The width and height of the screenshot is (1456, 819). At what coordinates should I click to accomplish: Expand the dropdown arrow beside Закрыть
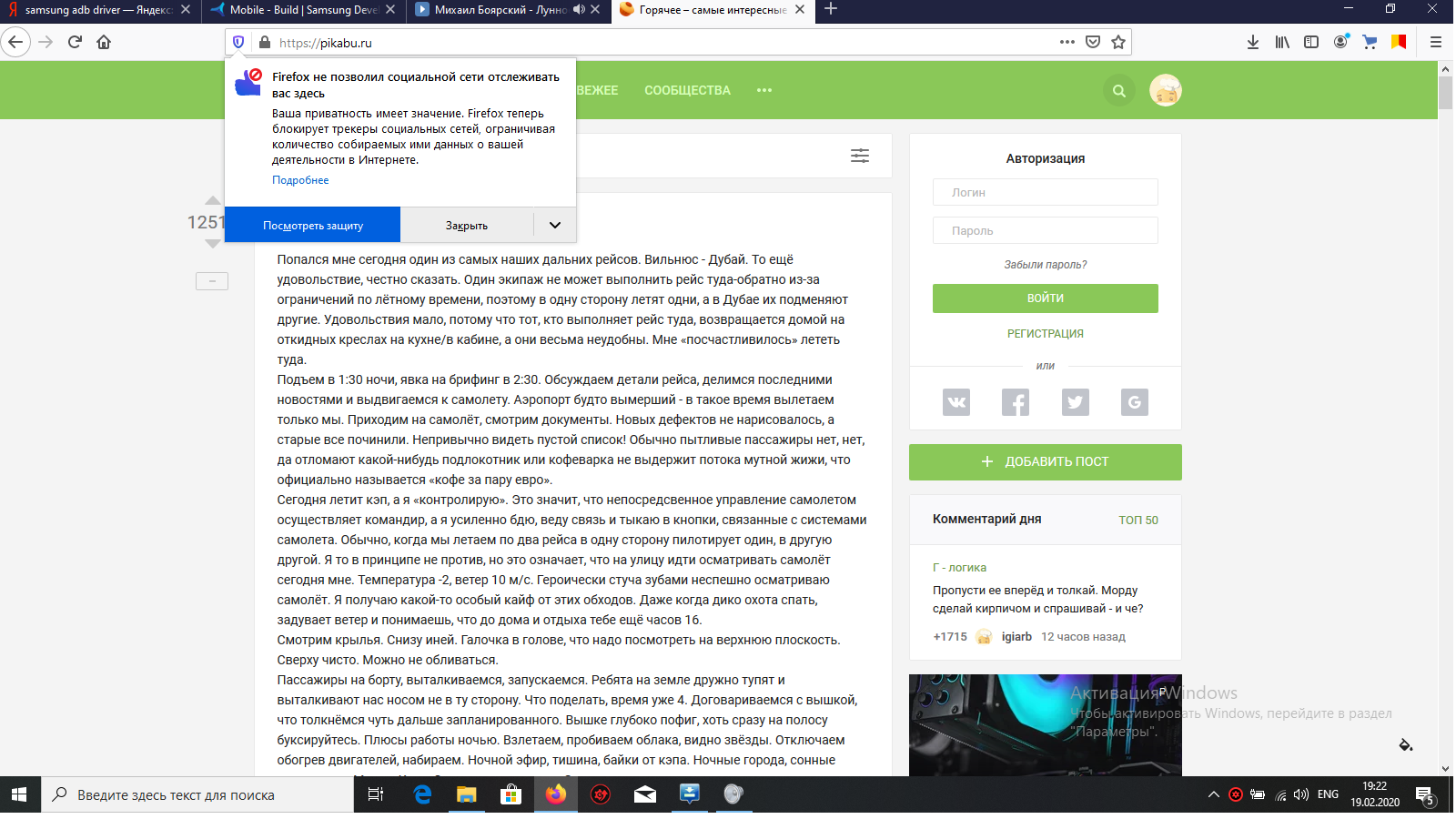coord(554,225)
